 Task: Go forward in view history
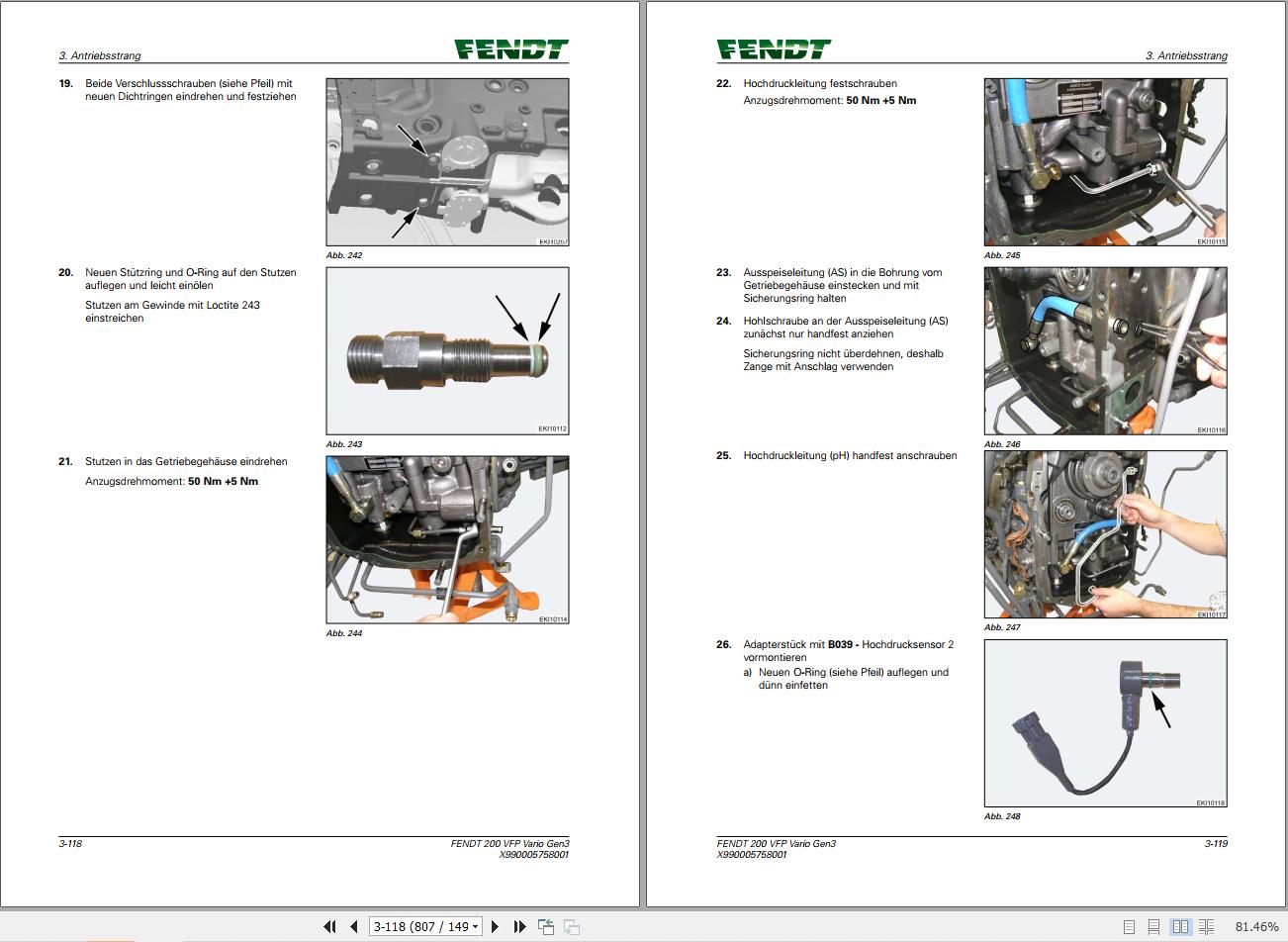[571, 926]
